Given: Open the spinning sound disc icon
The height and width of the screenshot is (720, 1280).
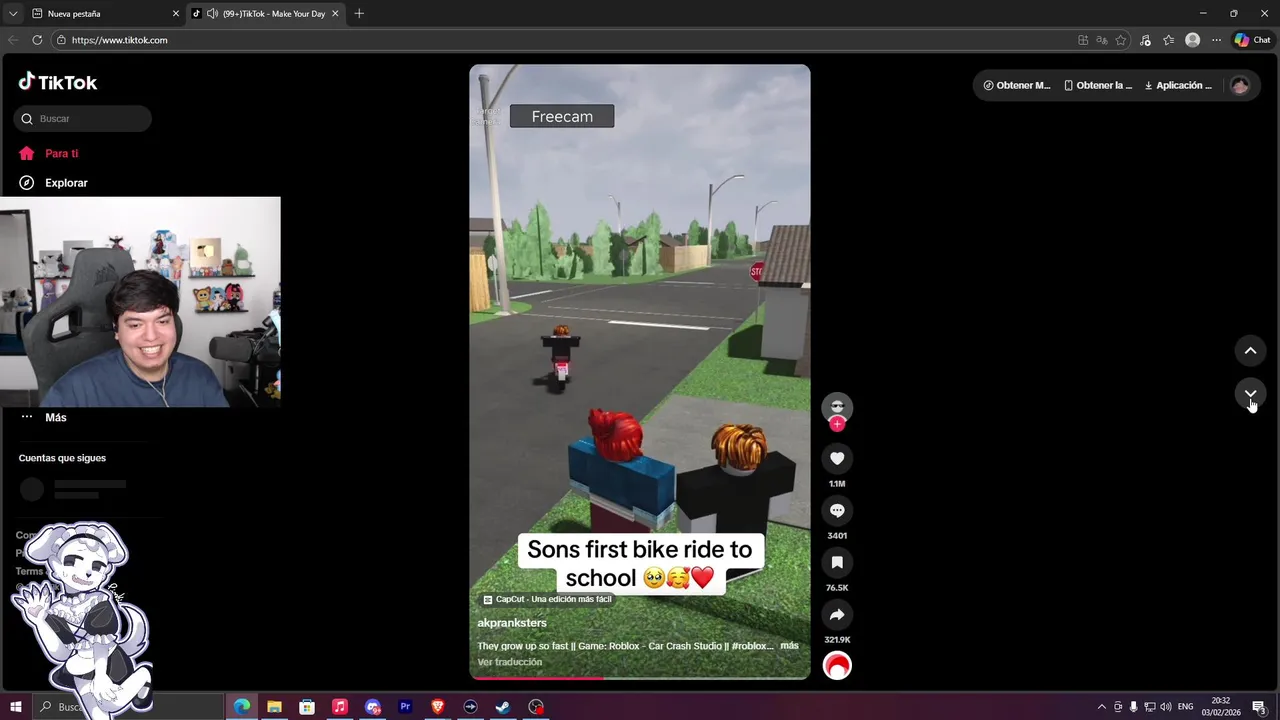Looking at the screenshot, I should (837, 665).
